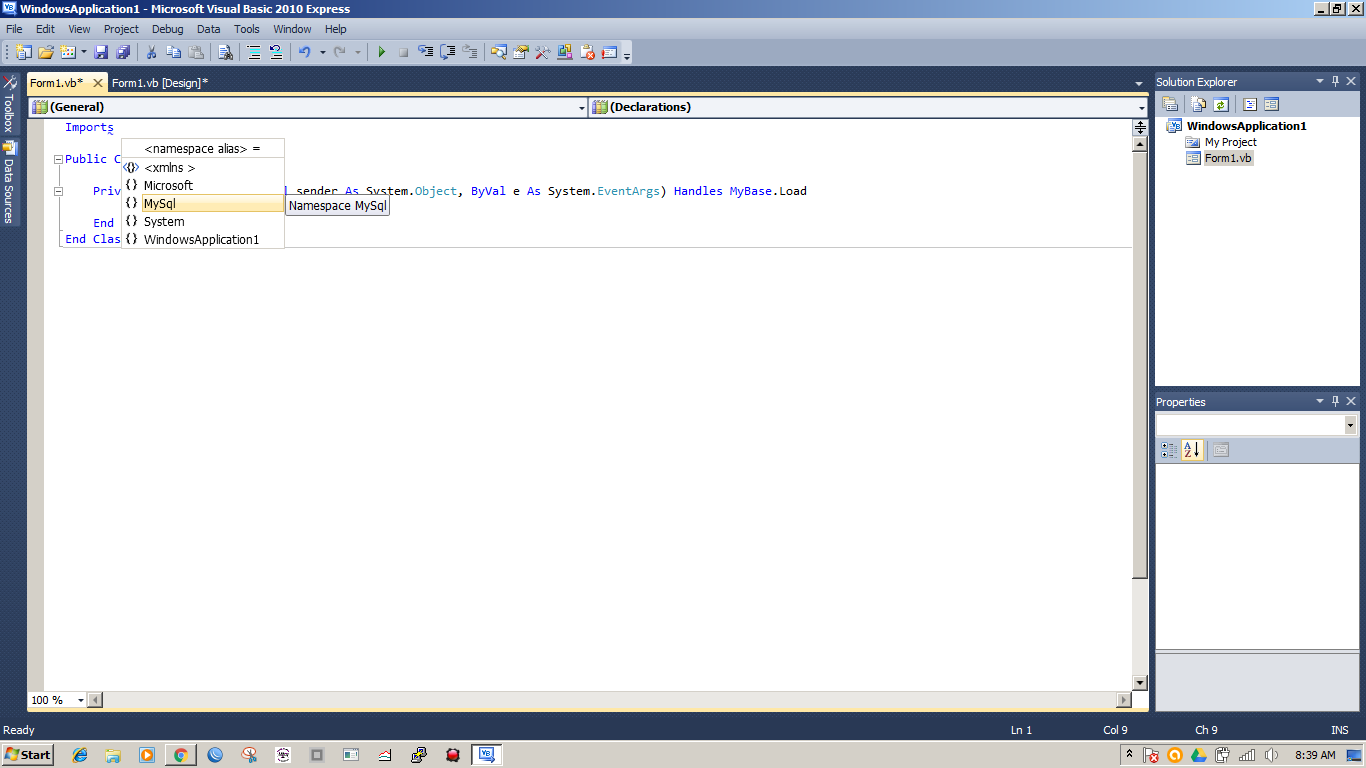Click the Open File folder icon
This screenshot has width=1366, height=768.
pyautogui.click(x=46, y=52)
